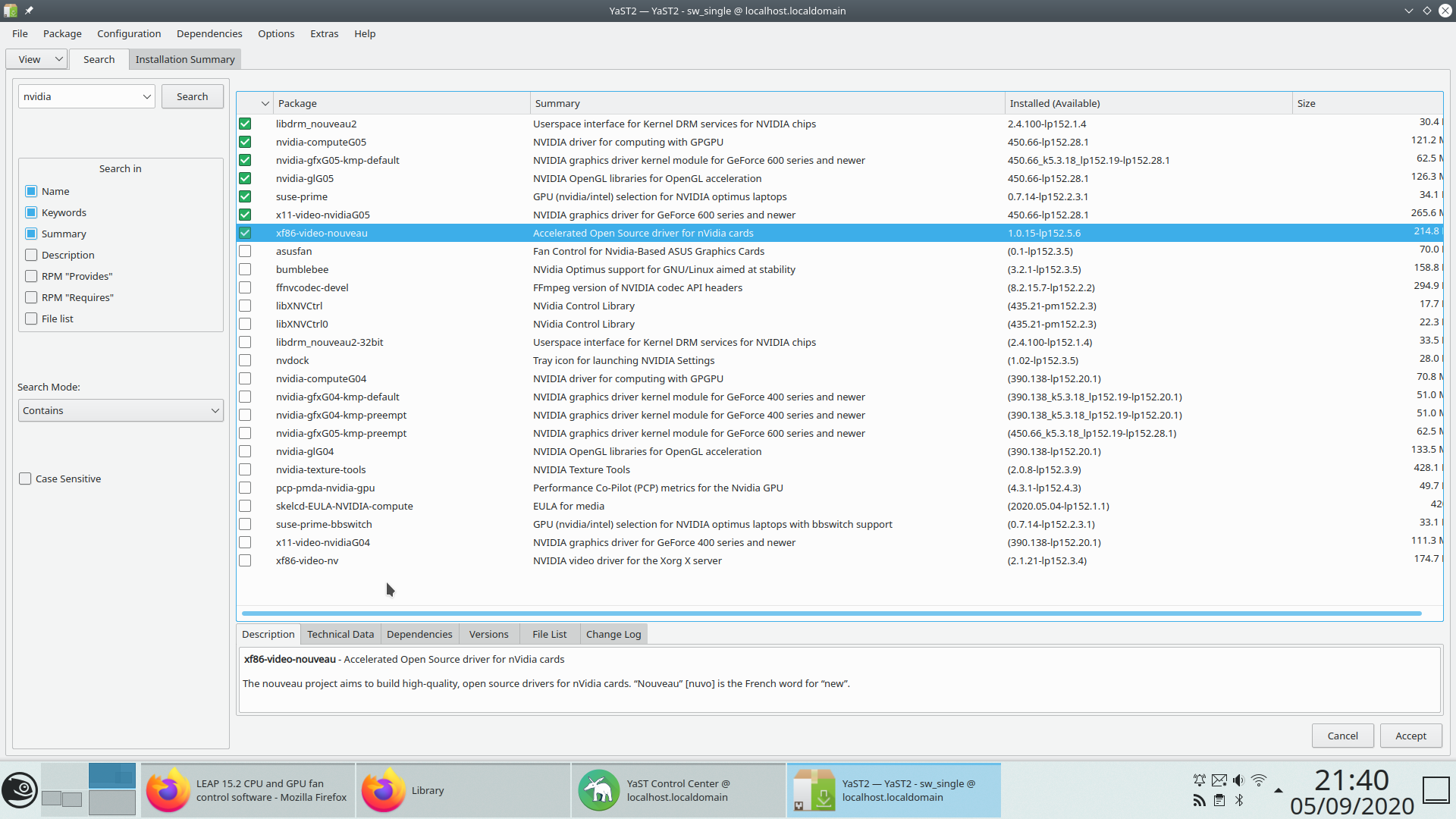
Task: Open the Dependencies menu
Action: pyautogui.click(x=209, y=33)
